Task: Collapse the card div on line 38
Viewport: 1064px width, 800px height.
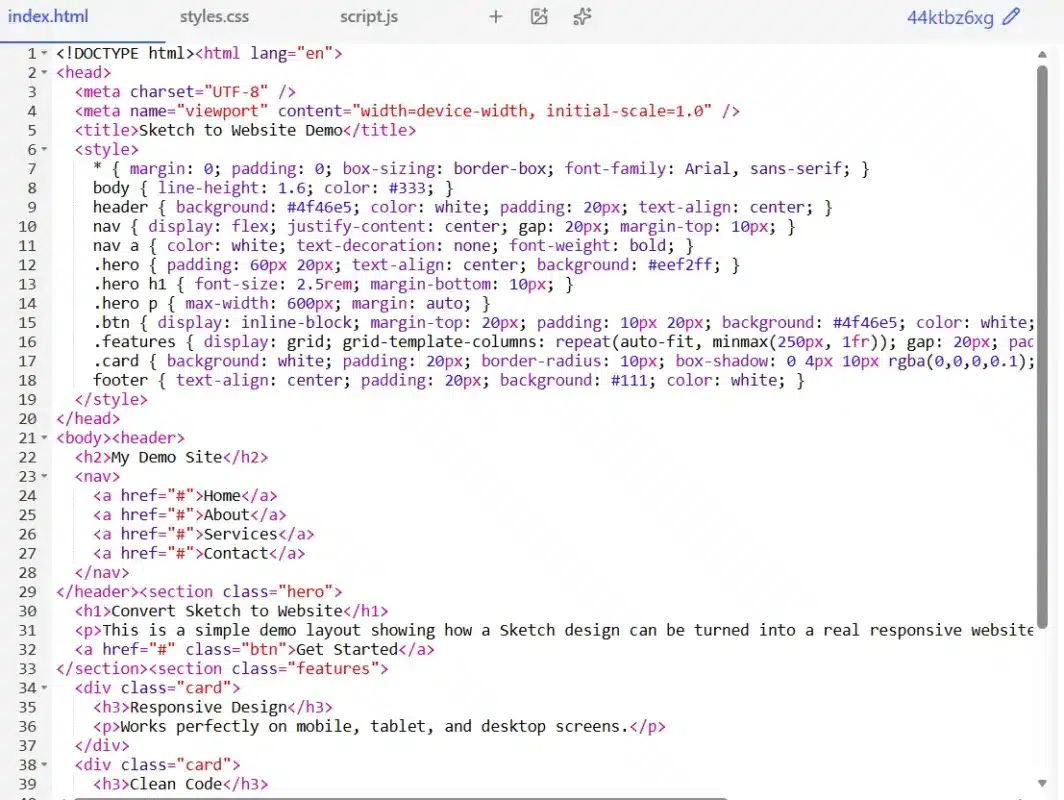Action: pyautogui.click(x=44, y=765)
